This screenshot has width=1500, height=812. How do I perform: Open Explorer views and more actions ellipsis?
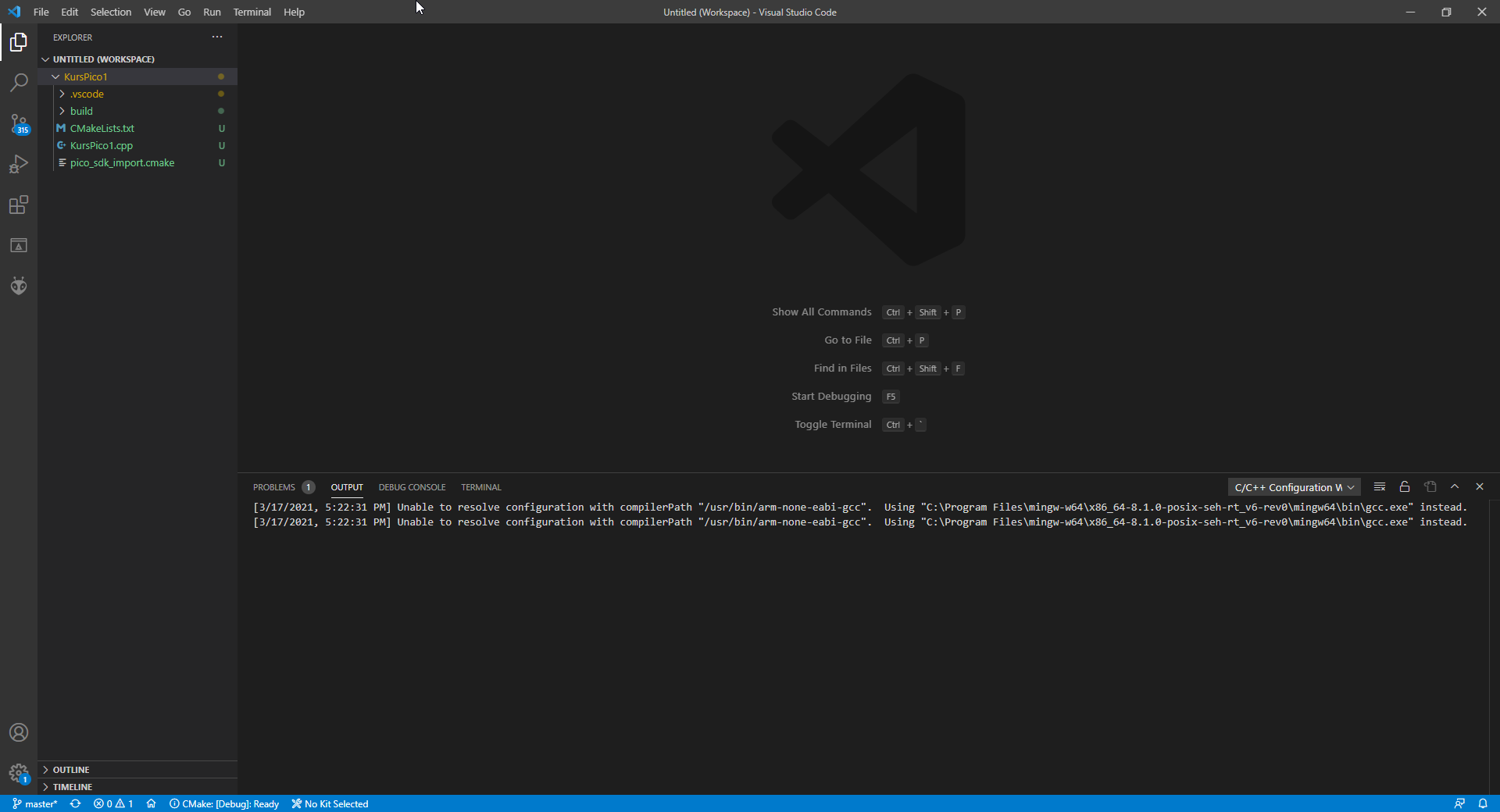click(x=217, y=37)
